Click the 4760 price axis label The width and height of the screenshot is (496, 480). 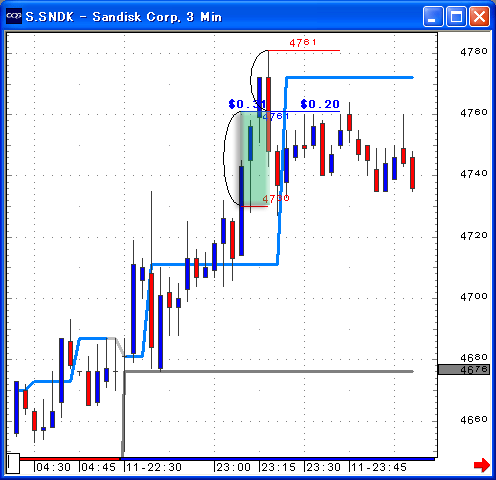(x=474, y=113)
